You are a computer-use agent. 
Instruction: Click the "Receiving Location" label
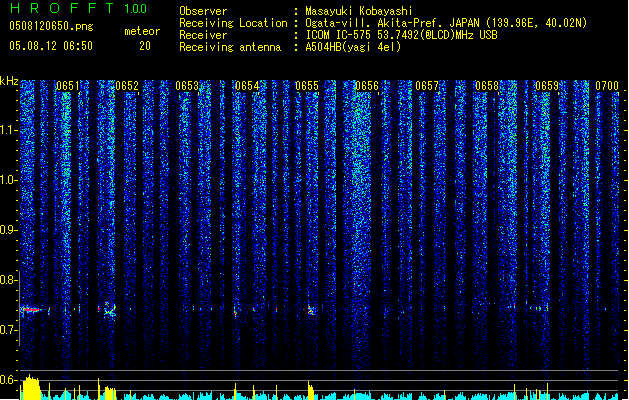click(x=233, y=23)
